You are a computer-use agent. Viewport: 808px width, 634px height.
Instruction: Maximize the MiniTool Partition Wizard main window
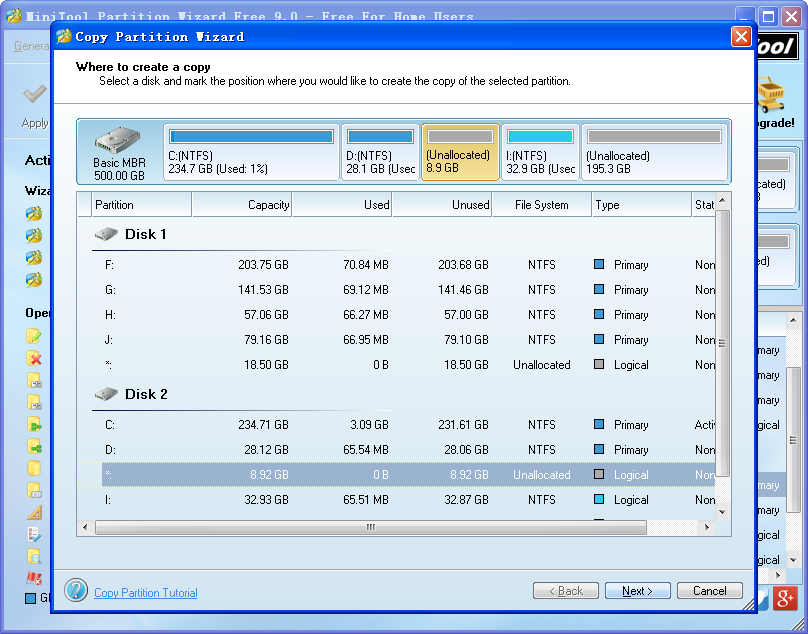[768, 16]
